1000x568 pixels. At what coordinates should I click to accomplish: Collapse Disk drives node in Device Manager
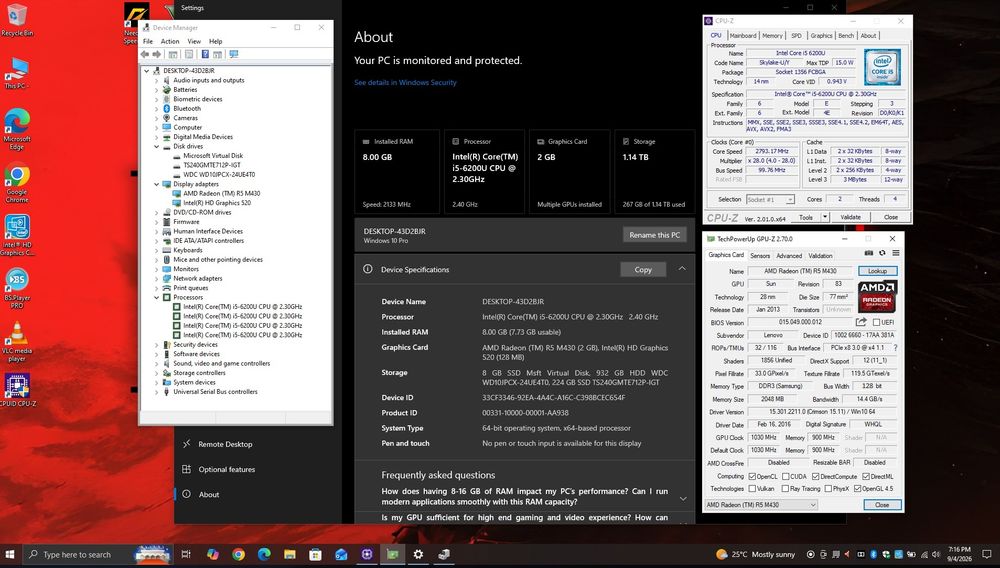(156, 147)
